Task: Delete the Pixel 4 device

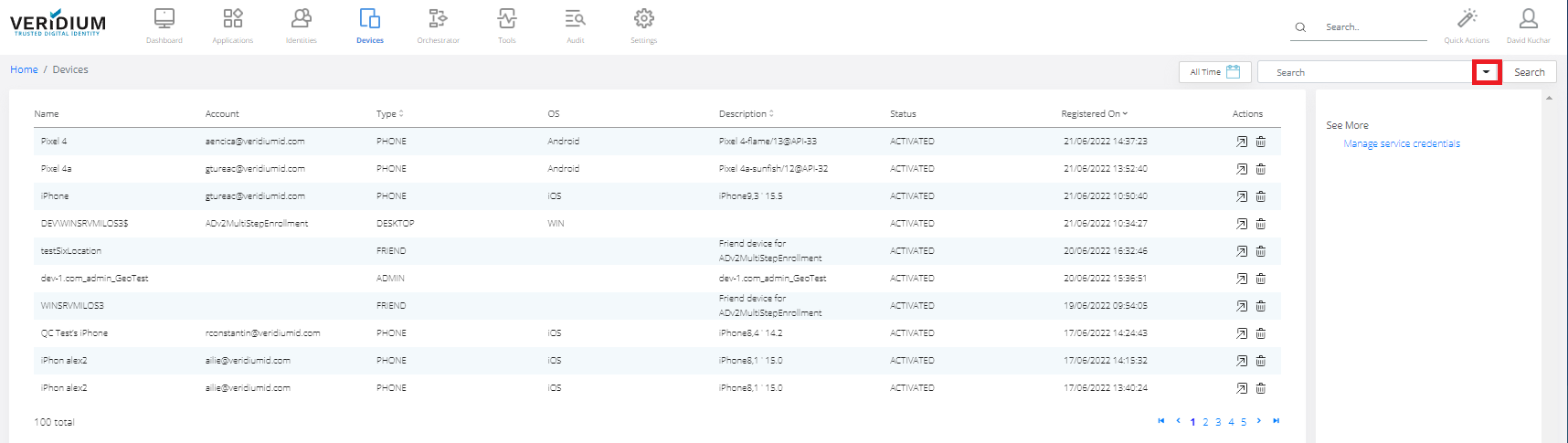Action: click(1261, 142)
